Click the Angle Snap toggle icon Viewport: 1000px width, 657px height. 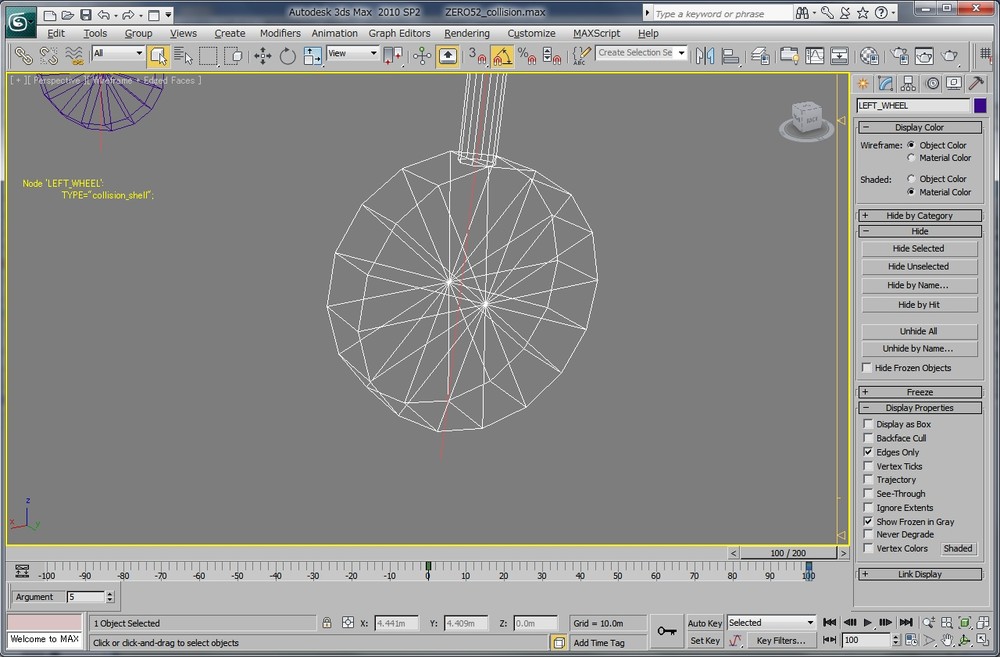coord(502,56)
